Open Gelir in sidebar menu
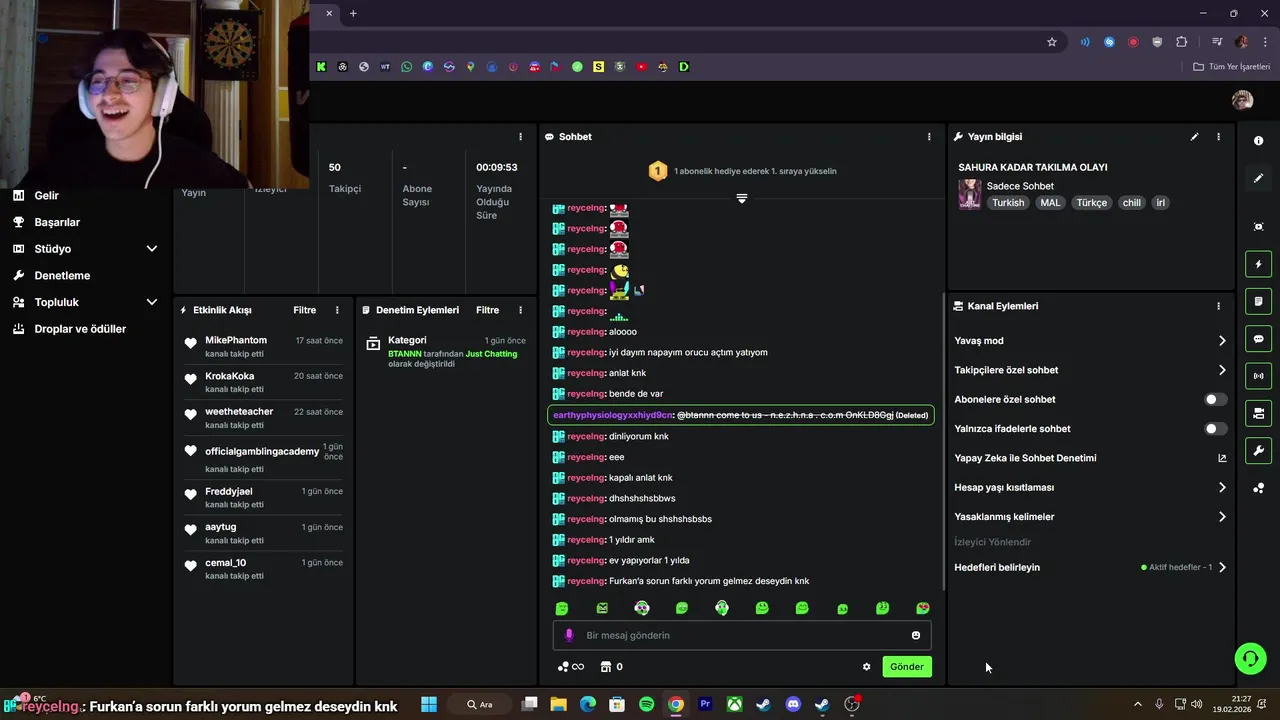This screenshot has height=720, width=1280. click(x=47, y=196)
